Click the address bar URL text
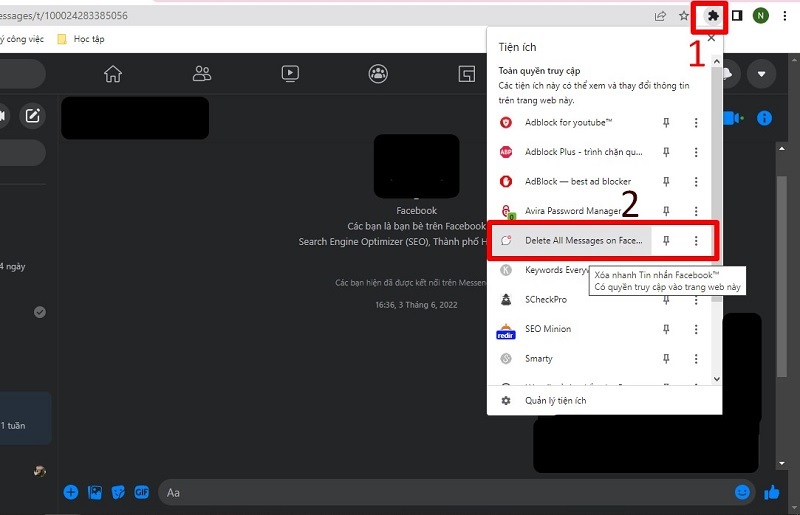 [x=64, y=16]
